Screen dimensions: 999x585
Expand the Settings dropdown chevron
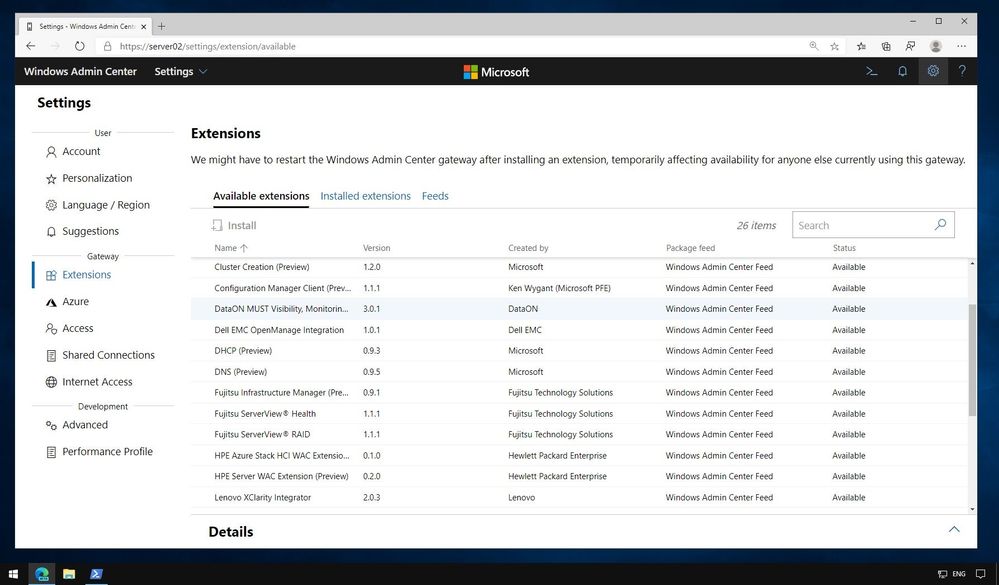203,71
